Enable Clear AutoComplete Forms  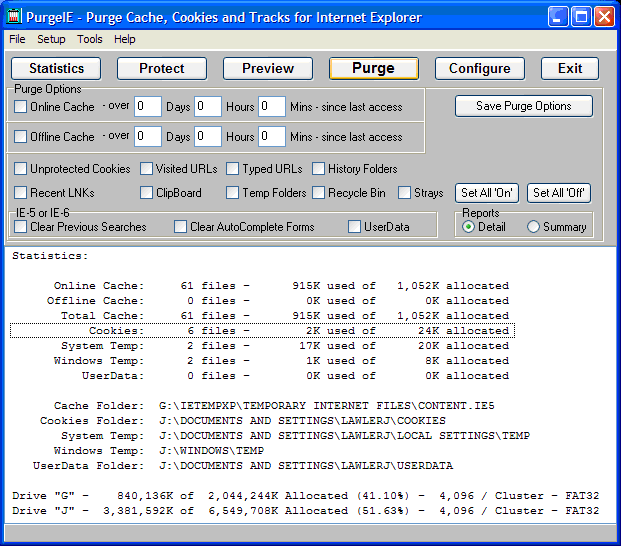pos(181,227)
